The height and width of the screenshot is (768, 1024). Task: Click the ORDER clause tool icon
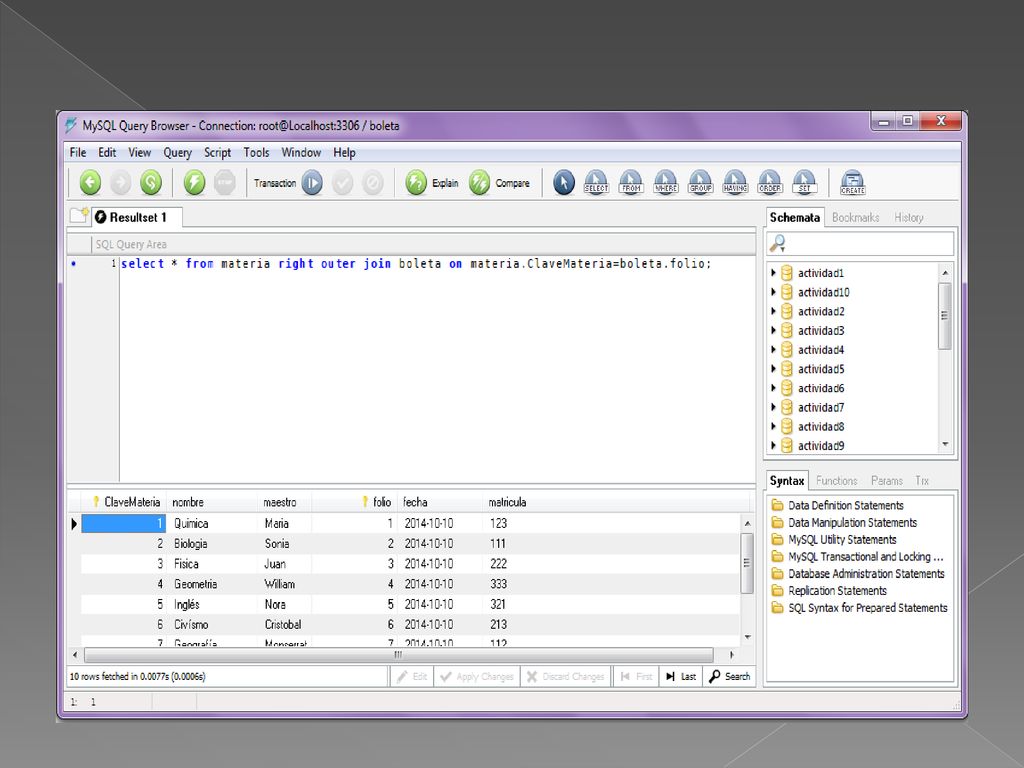tap(769, 182)
